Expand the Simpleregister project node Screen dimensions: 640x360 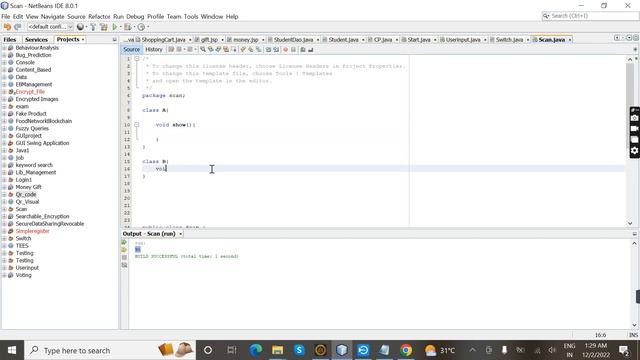[4, 231]
